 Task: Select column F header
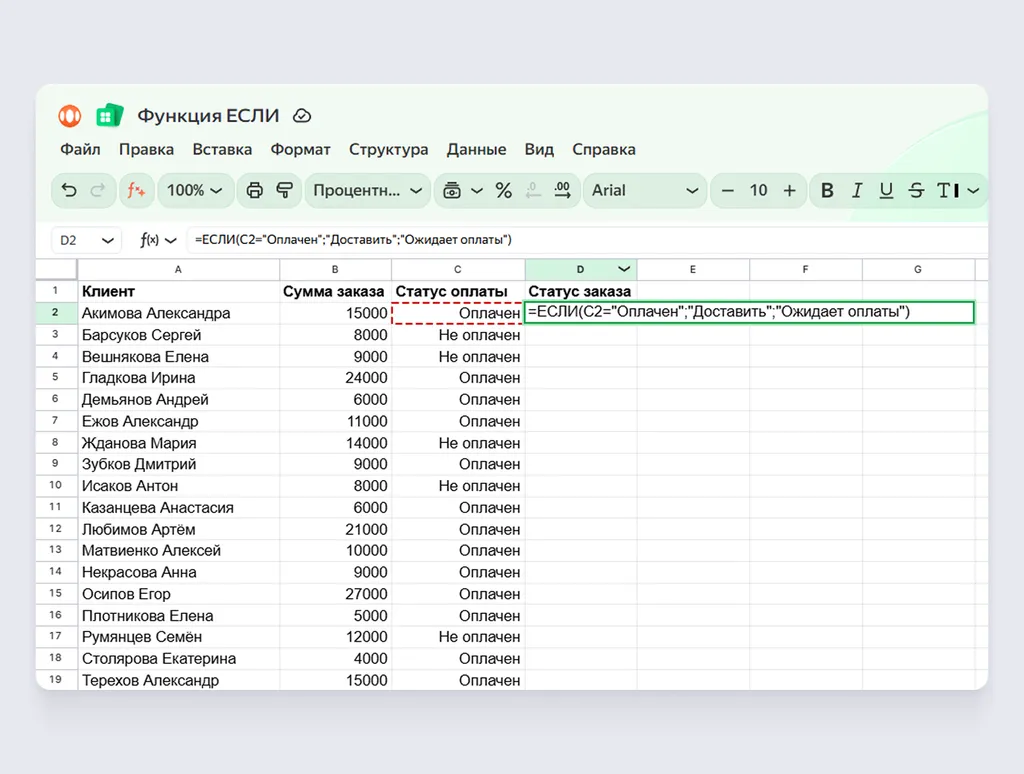(805, 269)
